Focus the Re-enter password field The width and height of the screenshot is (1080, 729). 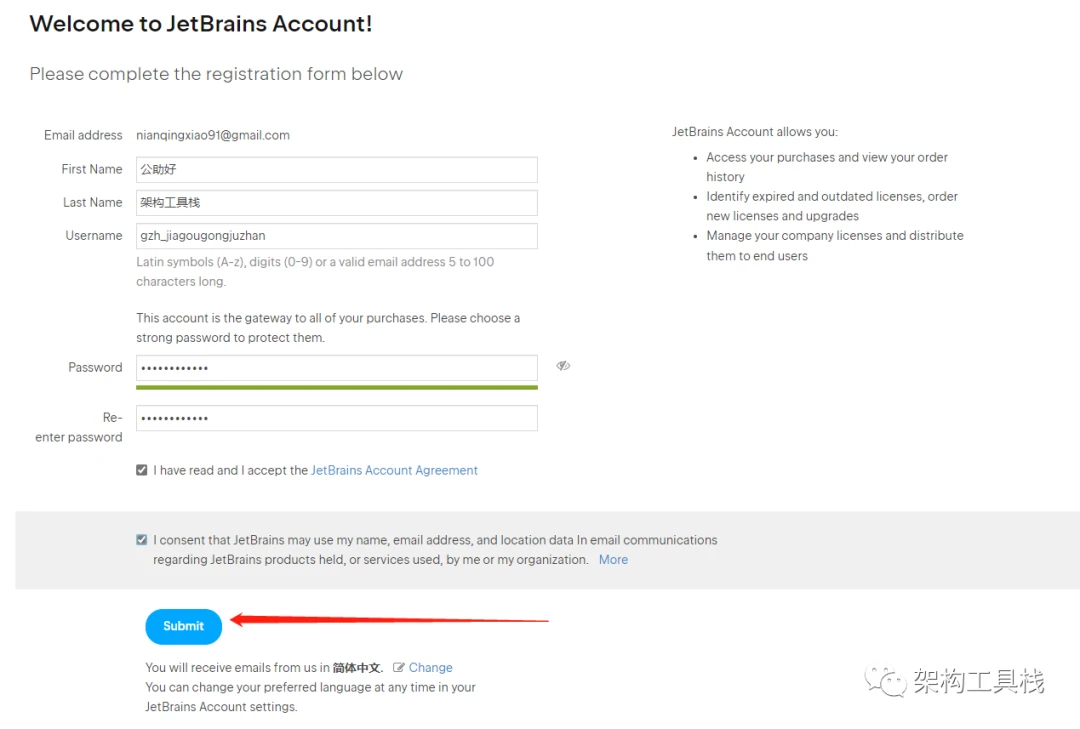337,418
